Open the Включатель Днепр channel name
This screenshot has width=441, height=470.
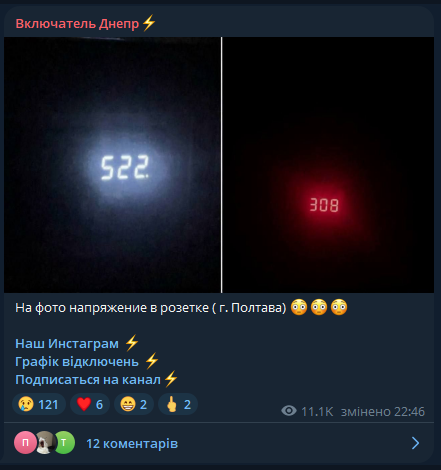(x=77, y=24)
